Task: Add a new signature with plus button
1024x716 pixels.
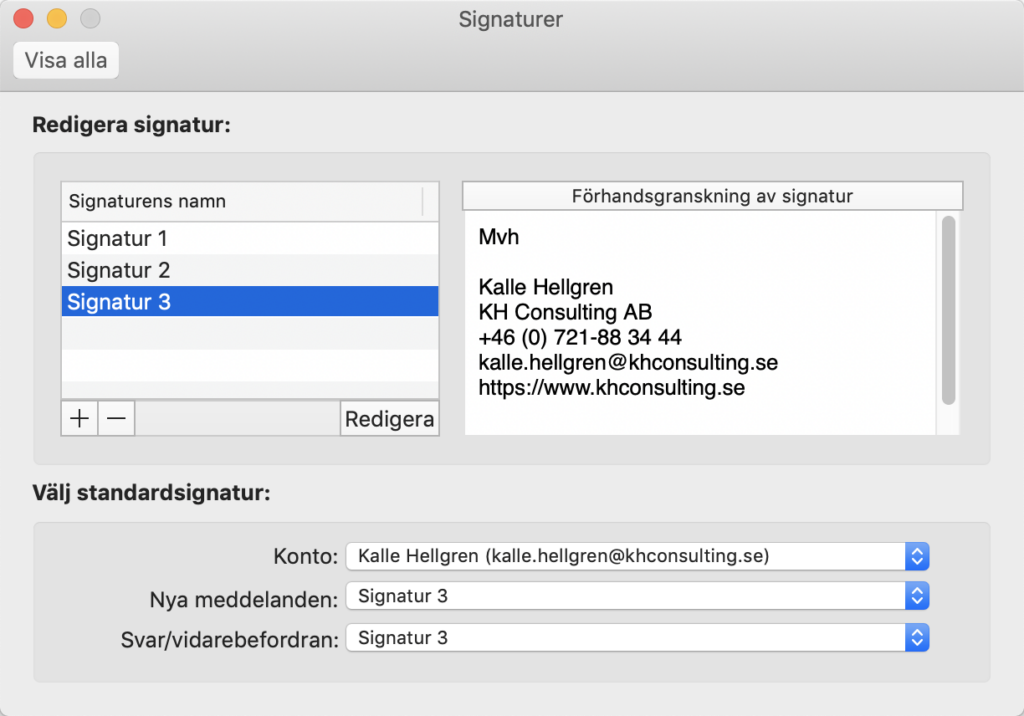Action: 80,418
